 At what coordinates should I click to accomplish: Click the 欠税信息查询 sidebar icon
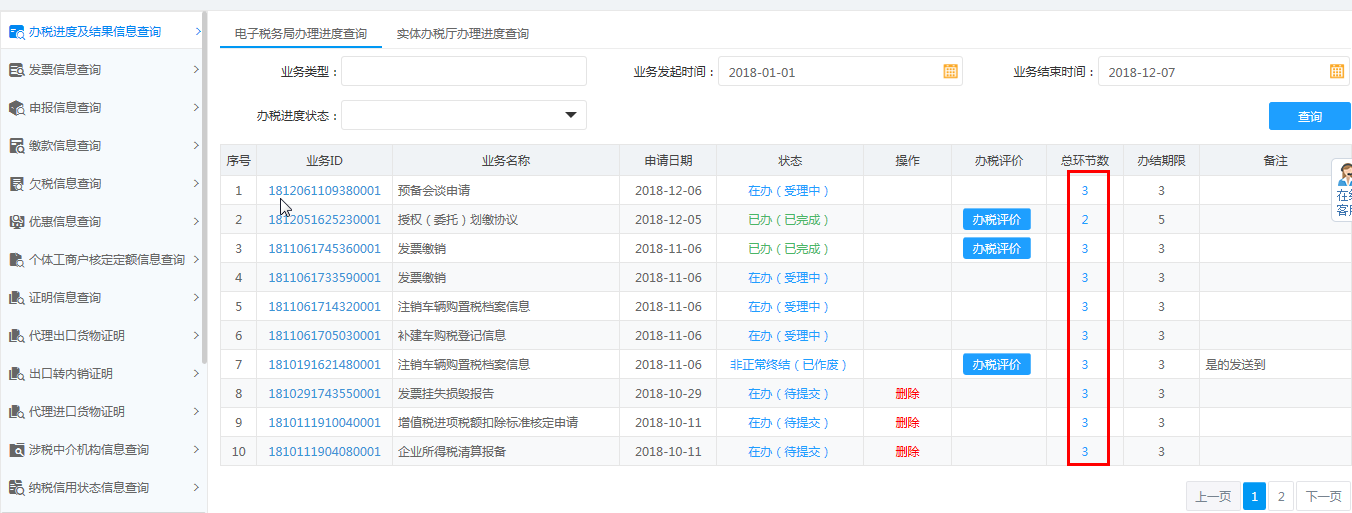point(17,184)
